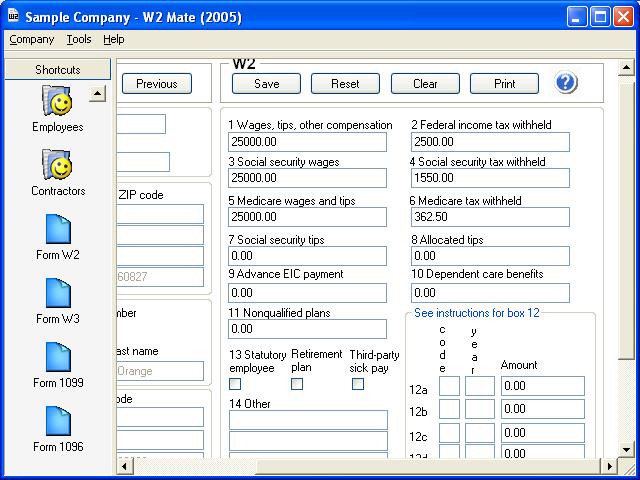Screen dimensions: 640x480
Task: Click the 12b code field
Action: coord(449,409)
